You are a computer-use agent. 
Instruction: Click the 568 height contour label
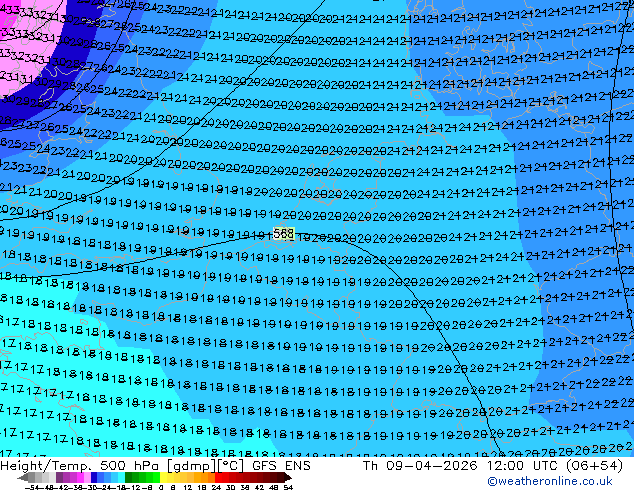tap(283, 234)
